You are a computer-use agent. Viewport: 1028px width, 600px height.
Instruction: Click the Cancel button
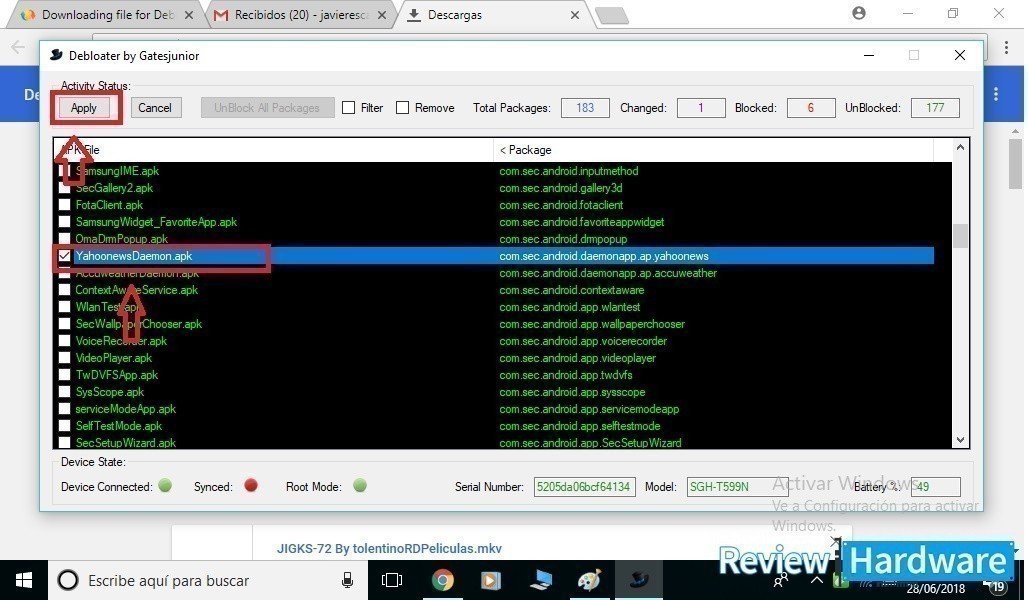[155, 108]
